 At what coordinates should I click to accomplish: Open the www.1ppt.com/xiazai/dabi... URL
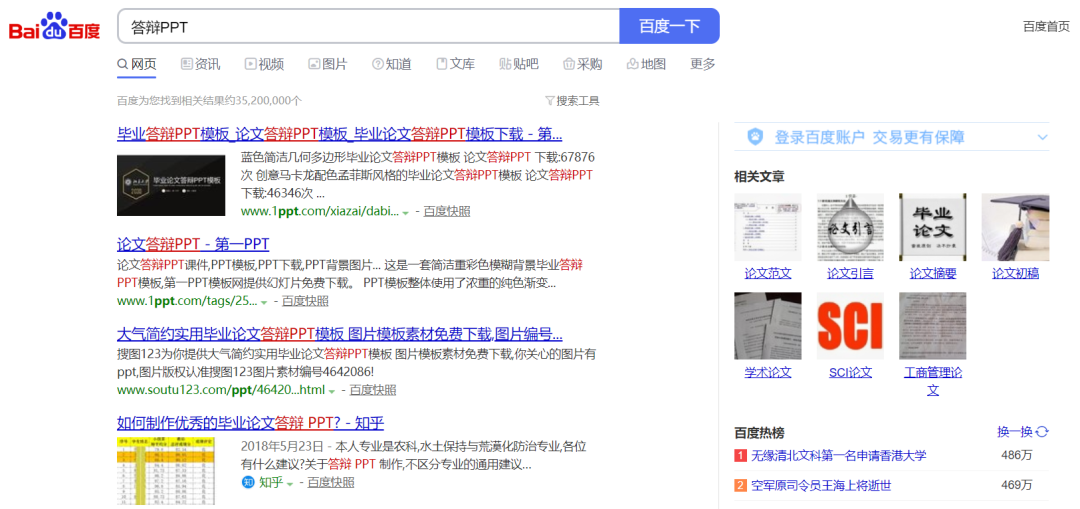tap(320, 211)
